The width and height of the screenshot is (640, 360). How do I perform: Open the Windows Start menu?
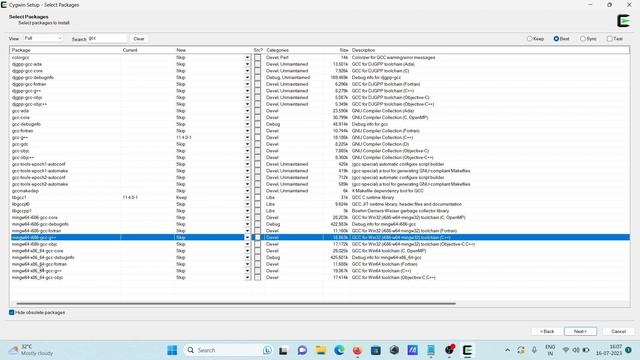pos(172,350)
